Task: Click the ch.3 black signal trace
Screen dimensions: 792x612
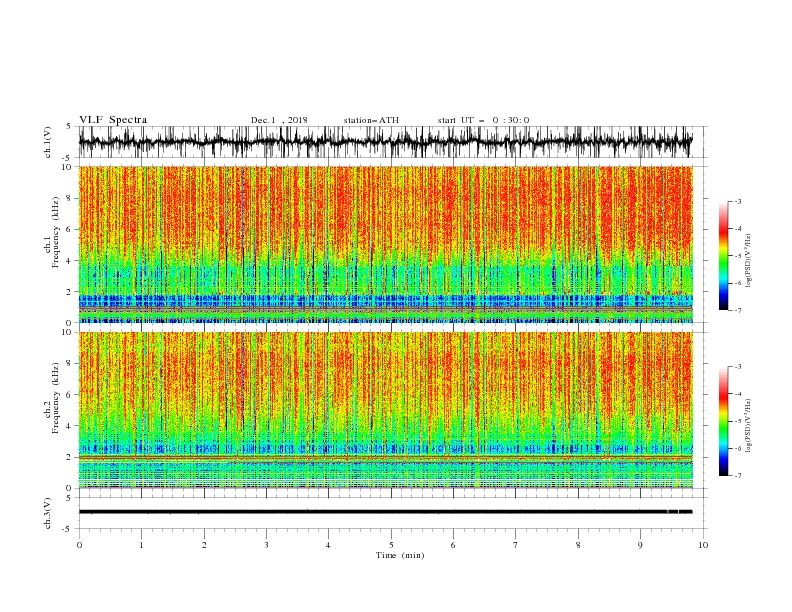Action: coord(385,512)
